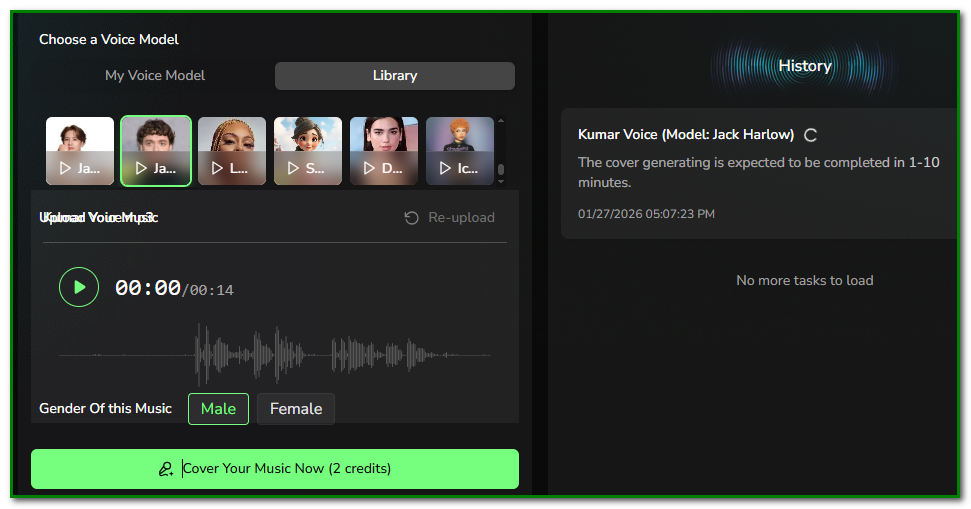Image resolution: width=971 pixels, height=509 pixels.
Task: Play preview of voice starting with L
Action: click(x=217, y=169)
